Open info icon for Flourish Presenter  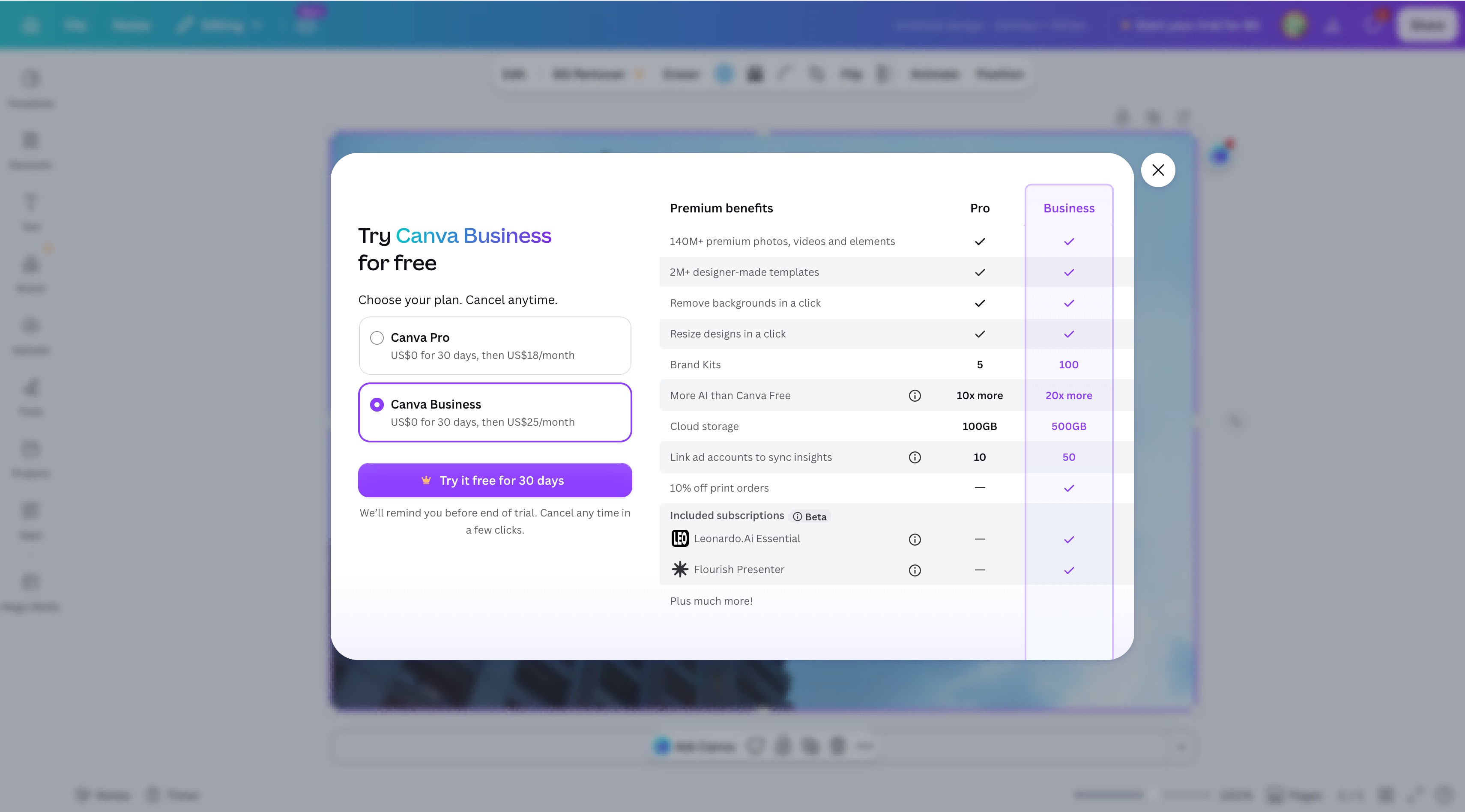tap(915, 570)
